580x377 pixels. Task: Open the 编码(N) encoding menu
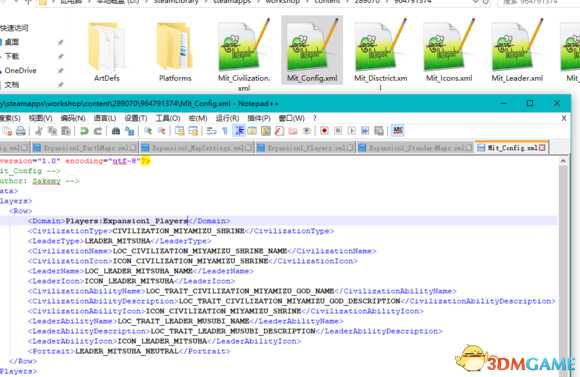[x=73, y=118]
